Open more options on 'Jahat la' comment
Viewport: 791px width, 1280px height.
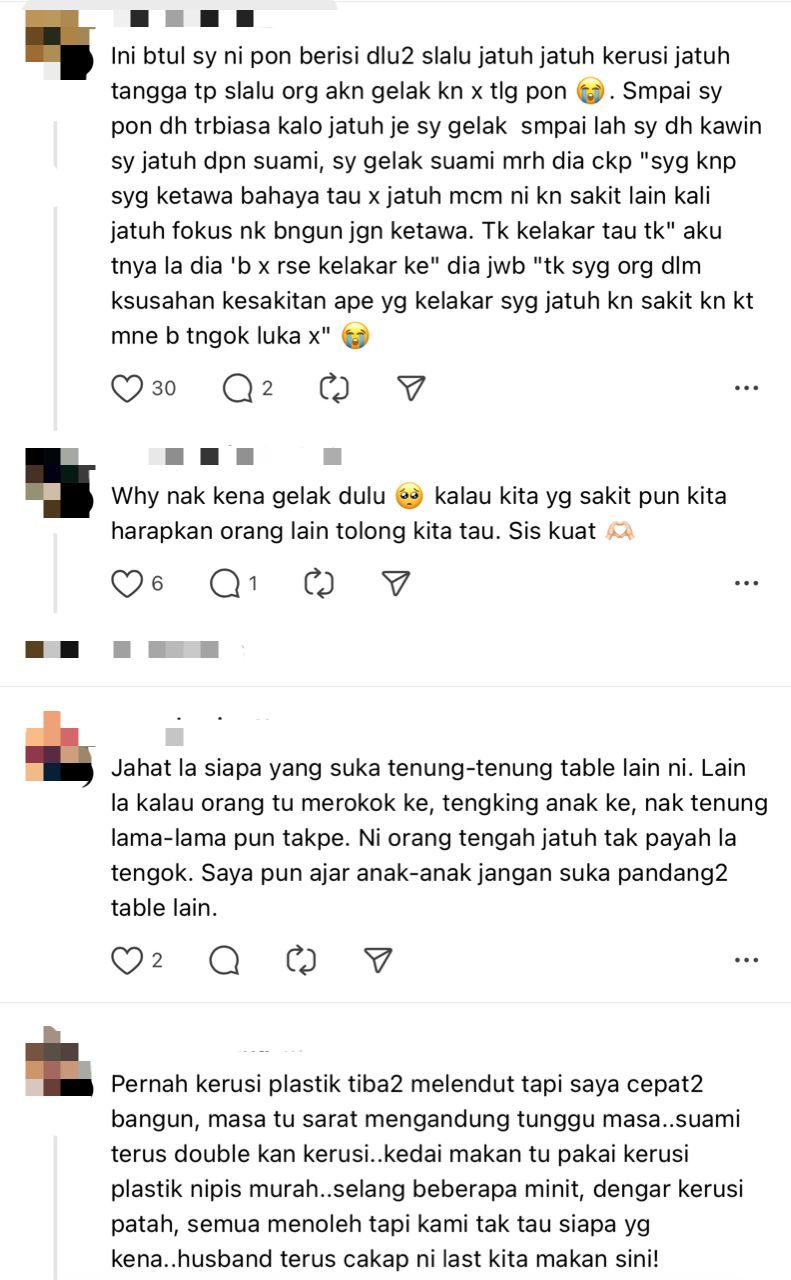[746, 960]
